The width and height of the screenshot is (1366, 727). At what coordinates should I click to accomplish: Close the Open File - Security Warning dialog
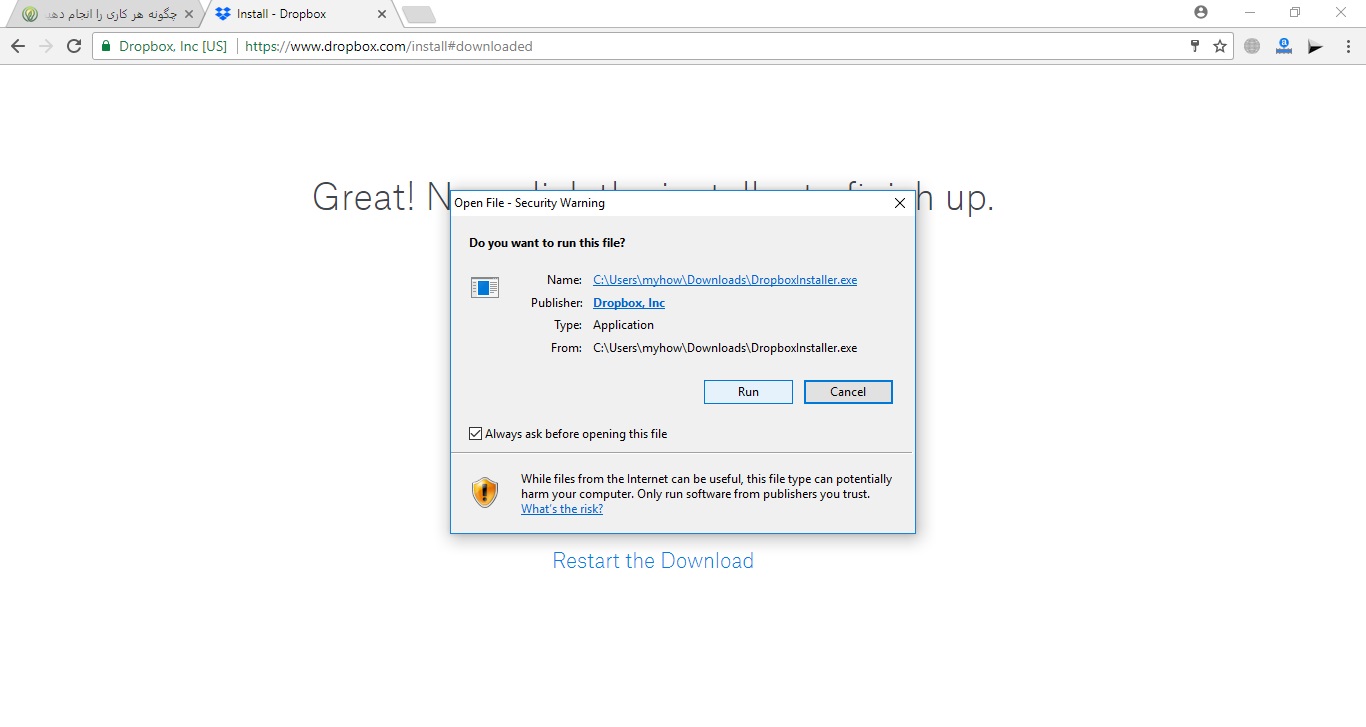pyautogui.click(x=899, y=203)
